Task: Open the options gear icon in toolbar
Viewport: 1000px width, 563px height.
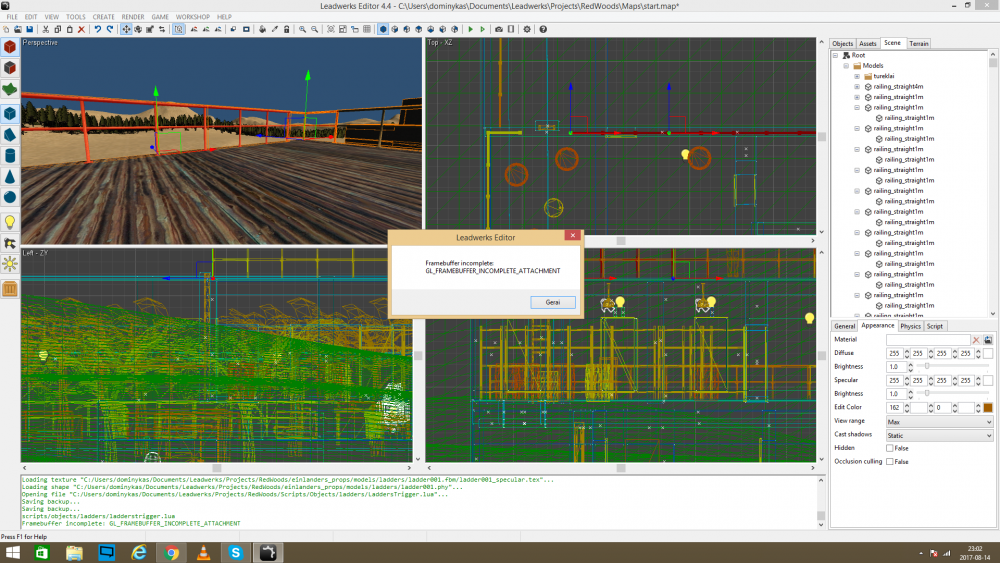Action: [x=528, y=29]
